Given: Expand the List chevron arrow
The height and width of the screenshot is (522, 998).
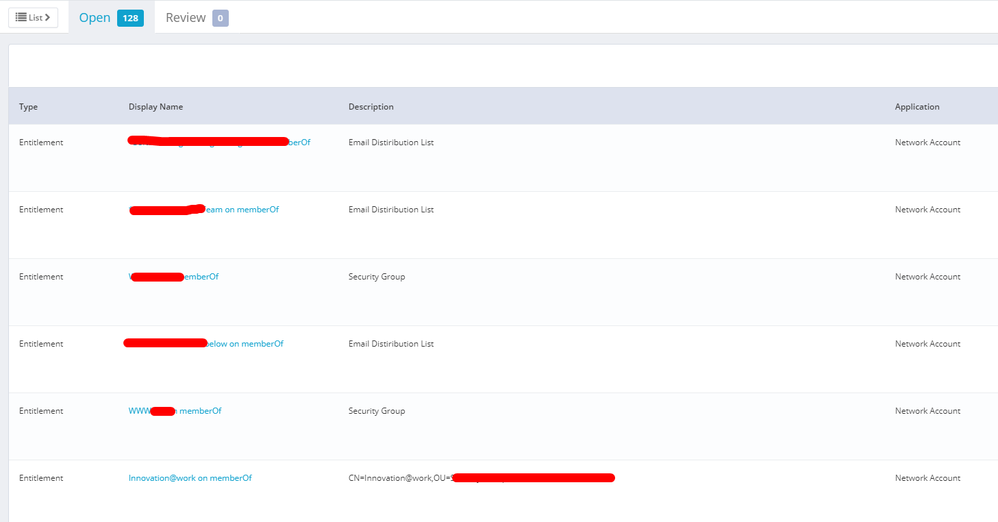Looking at the screenshot, I should [47, 17].
